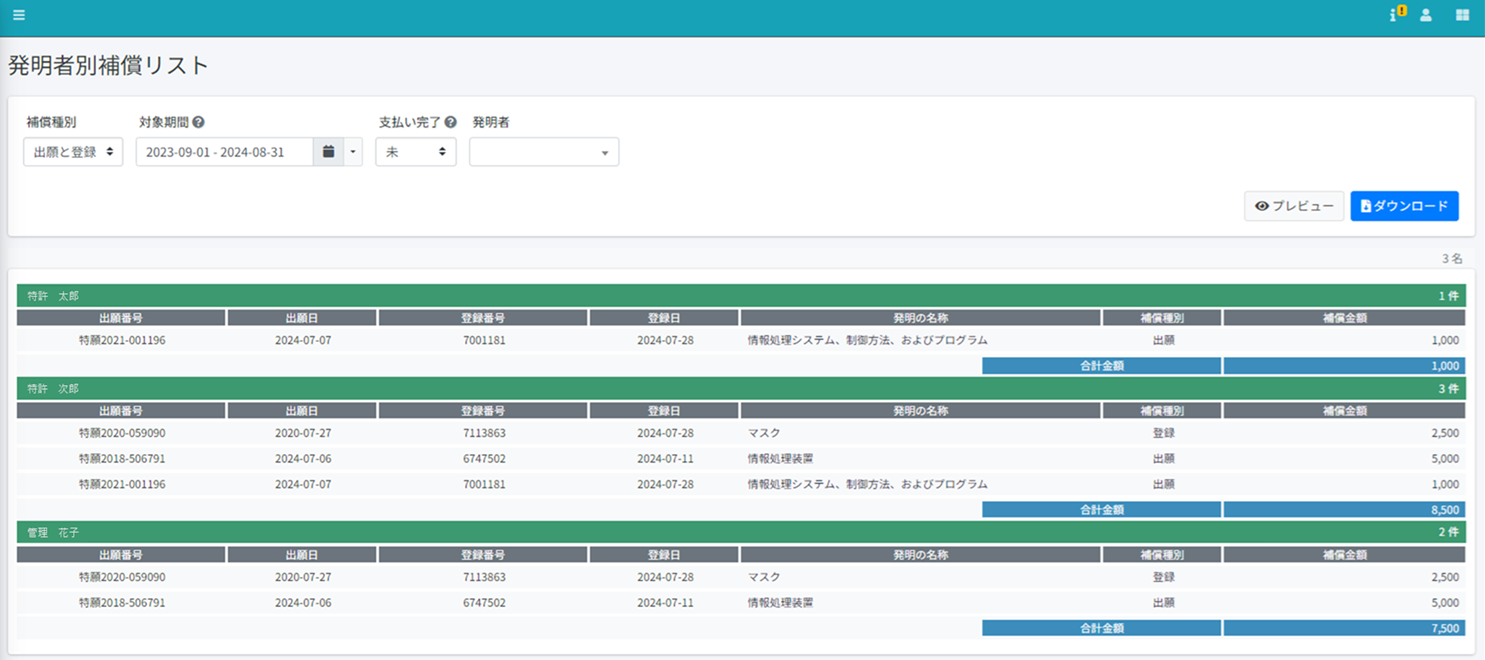Click マスク title in 特許 次郎's table
The width and height of the screenshot is (1485, 660).
764,433
